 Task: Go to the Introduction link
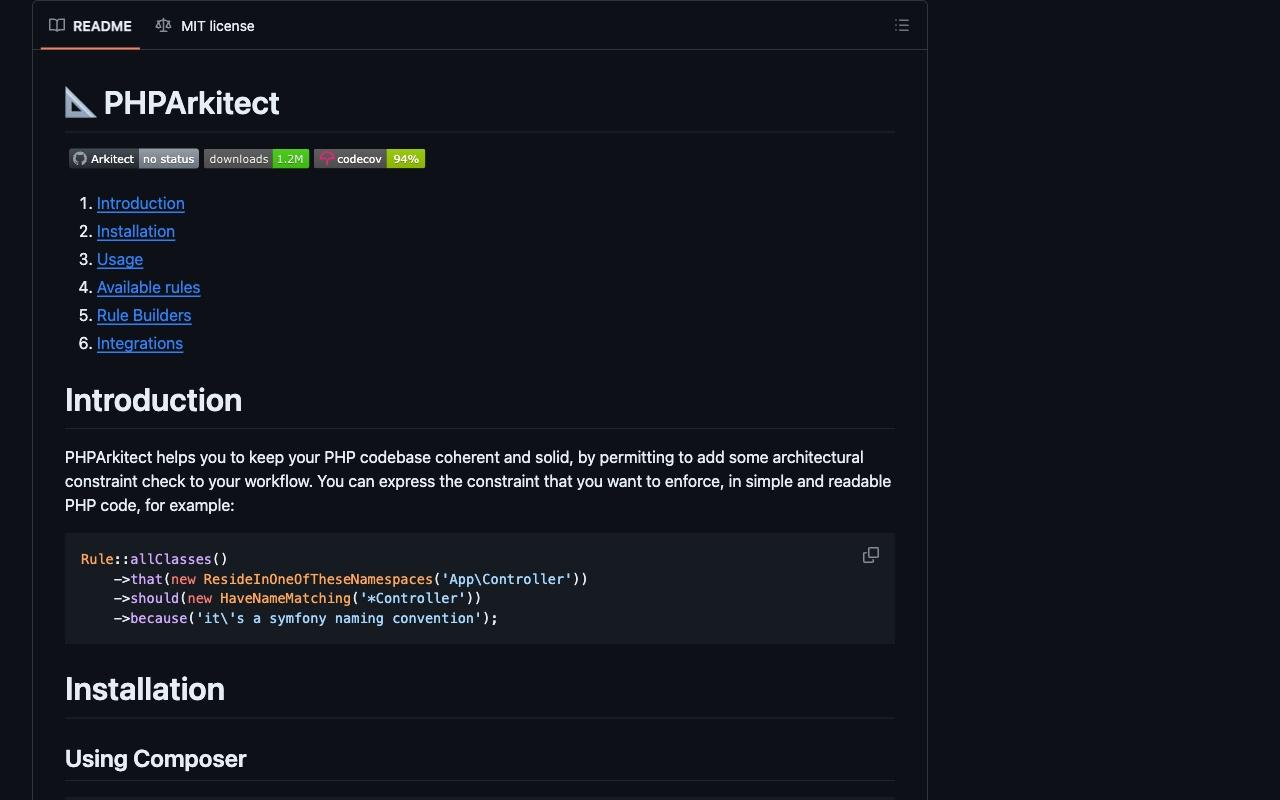coord(141,203)
